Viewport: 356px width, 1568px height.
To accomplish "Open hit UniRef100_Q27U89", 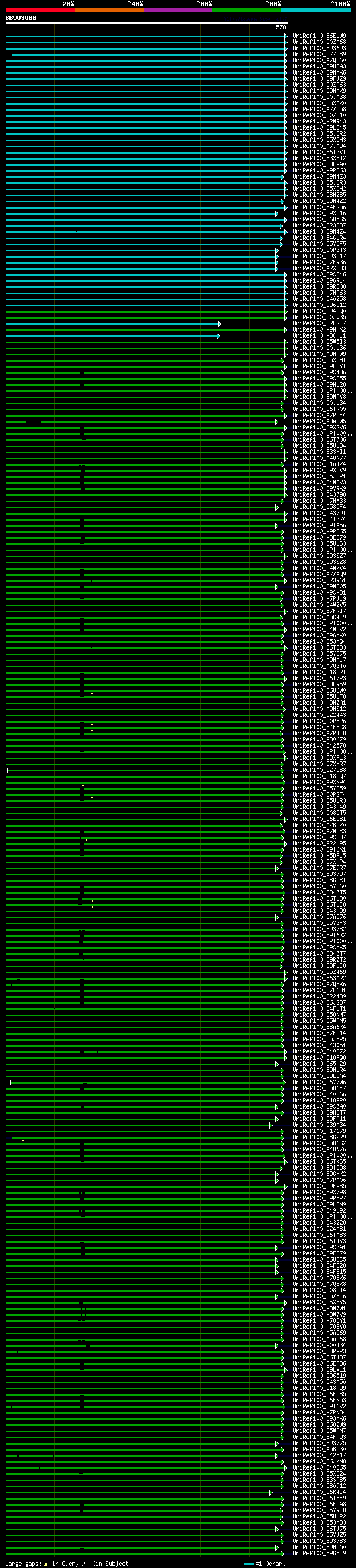I will [x=319, y=54].
